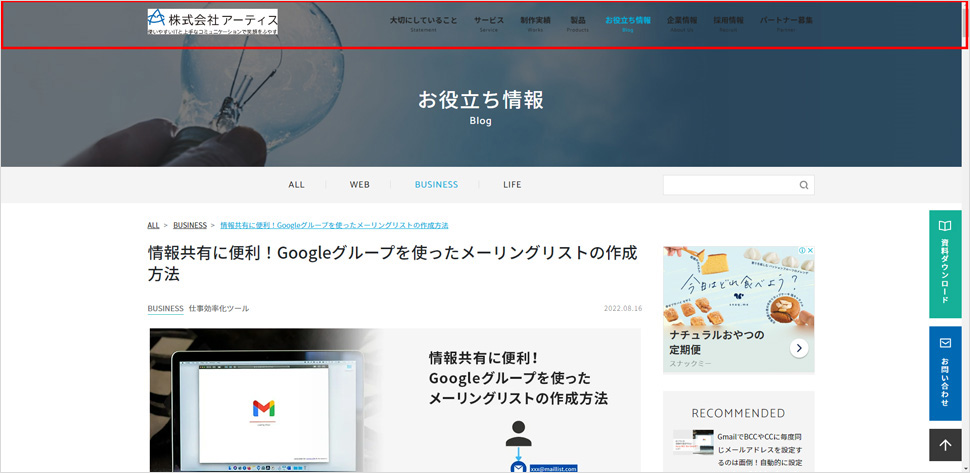Click the article hero image

point(395,400)
